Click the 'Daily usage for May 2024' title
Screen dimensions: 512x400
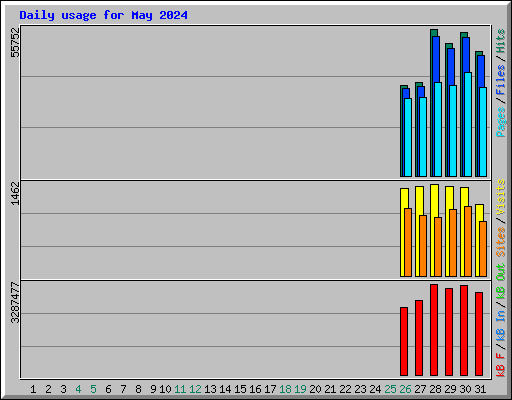(103, 15)
